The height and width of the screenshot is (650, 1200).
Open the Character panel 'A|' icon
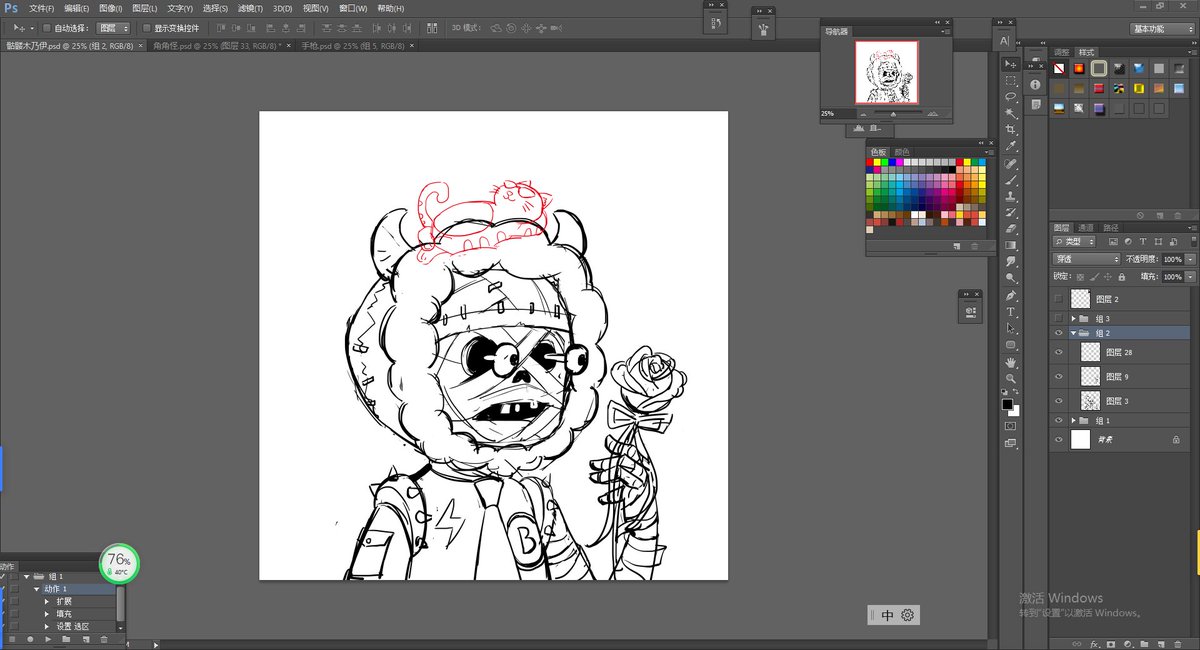(1004, 40)
